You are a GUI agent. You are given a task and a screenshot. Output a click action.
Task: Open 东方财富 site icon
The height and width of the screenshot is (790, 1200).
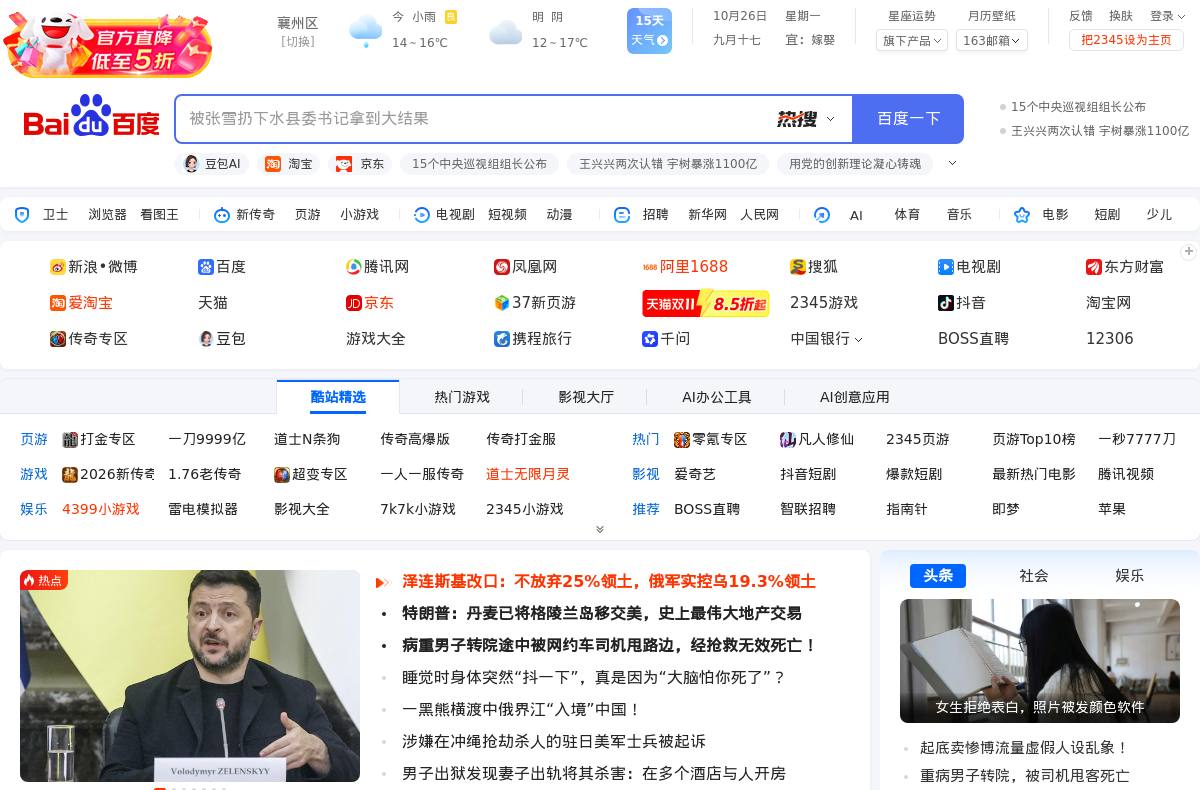click(1094, 267)
